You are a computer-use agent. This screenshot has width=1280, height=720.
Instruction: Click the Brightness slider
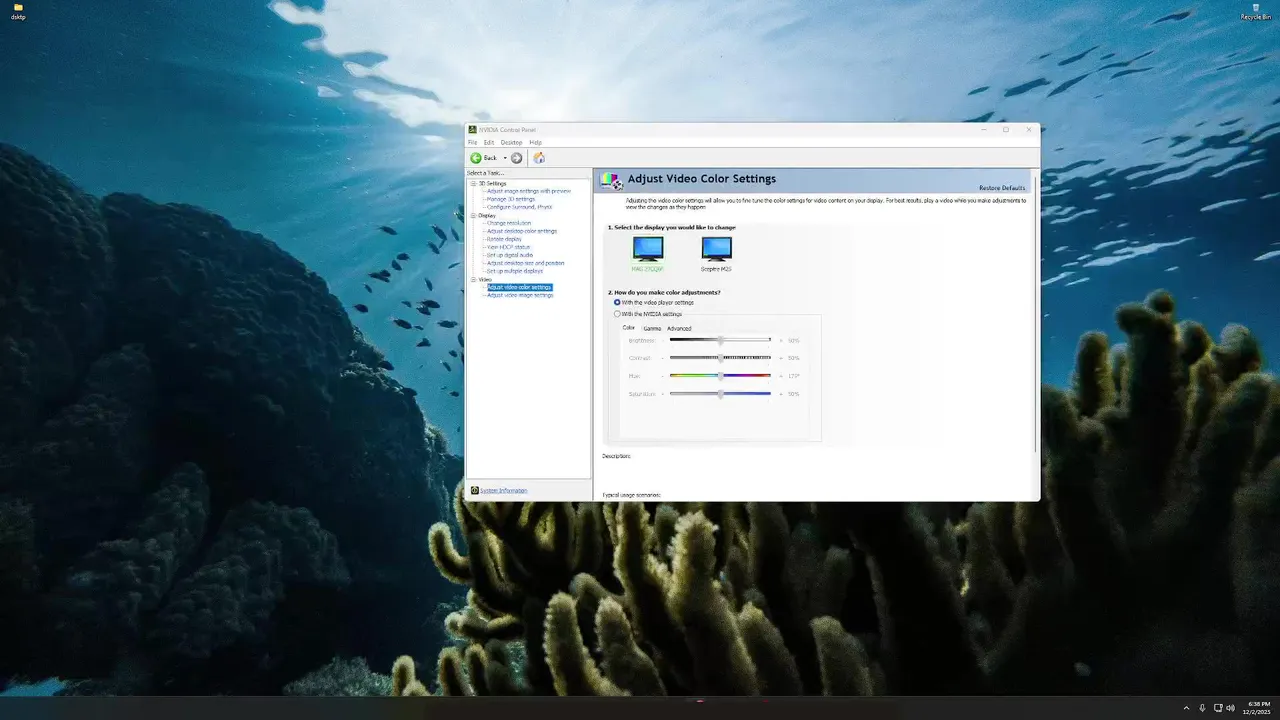click(720, 340)
